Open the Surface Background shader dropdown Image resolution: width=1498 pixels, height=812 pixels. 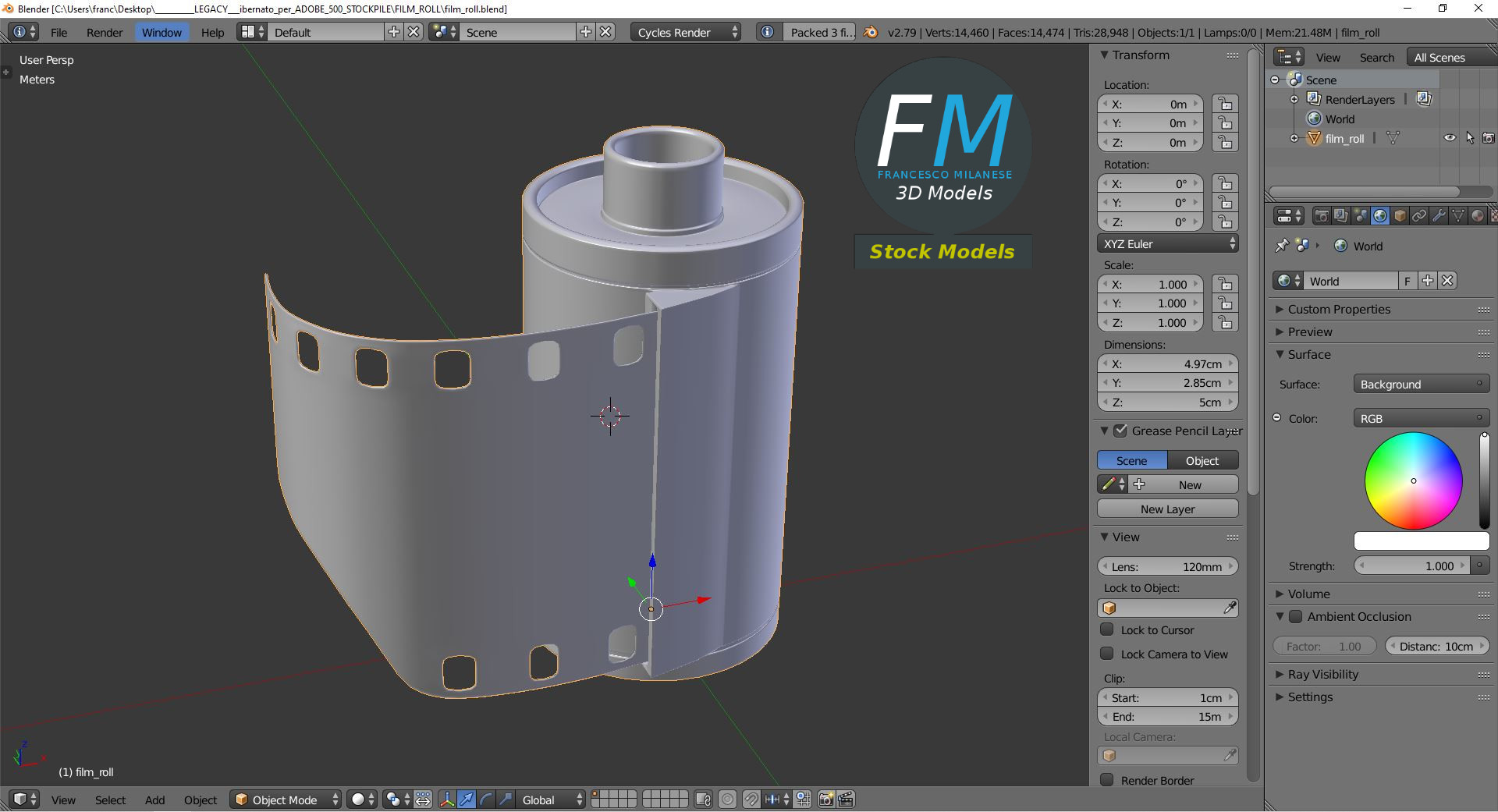1421,384
